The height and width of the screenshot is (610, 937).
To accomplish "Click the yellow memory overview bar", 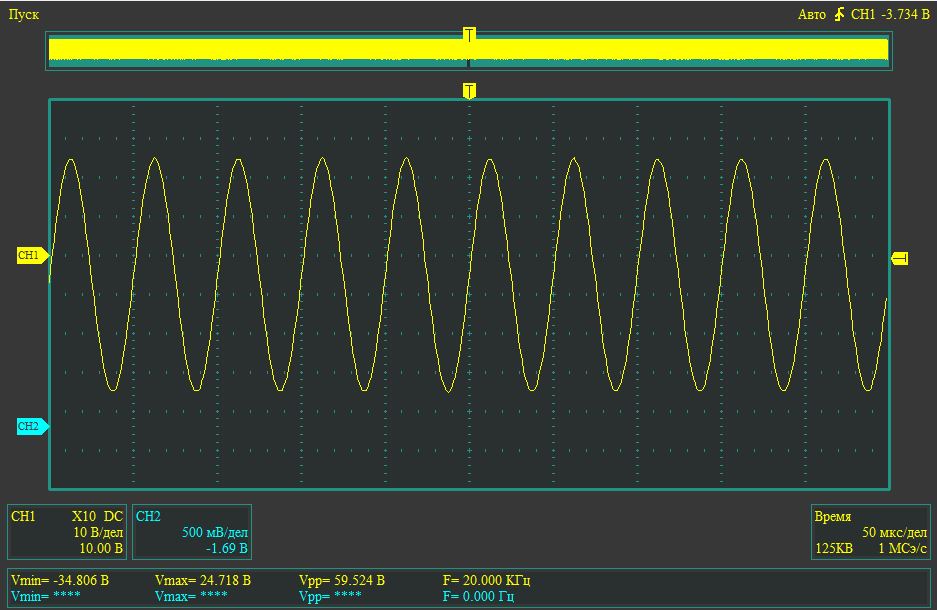I will [x=468, y=49].
